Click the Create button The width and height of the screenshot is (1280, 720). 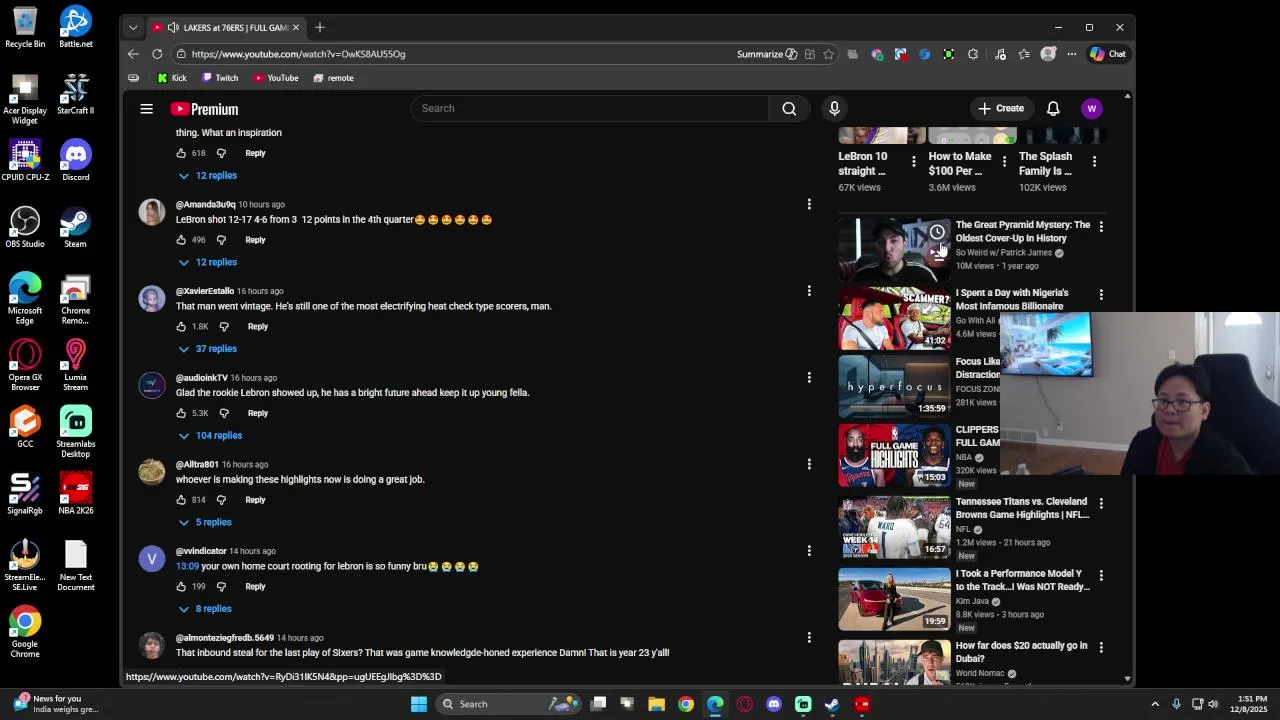1001,108
